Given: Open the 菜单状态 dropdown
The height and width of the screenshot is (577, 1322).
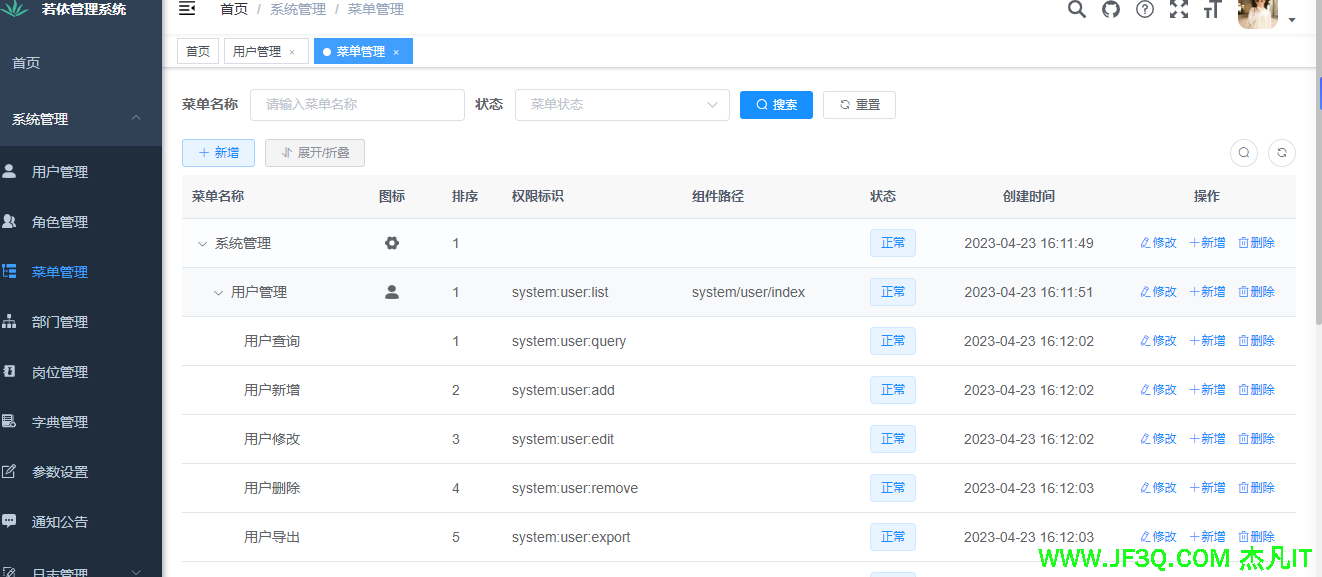Looking at the screenshot, I should pos(621,104).
